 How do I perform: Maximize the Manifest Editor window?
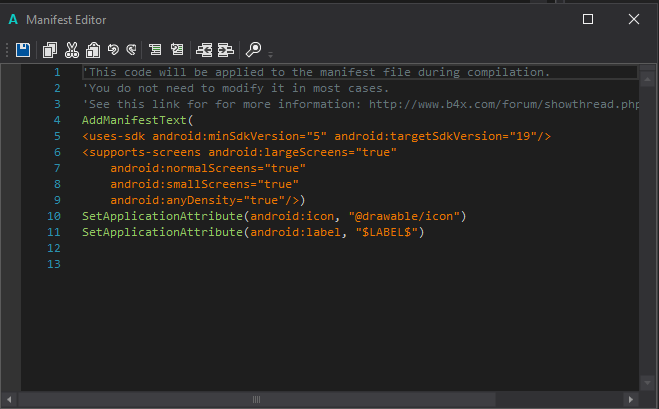[588, 19]
